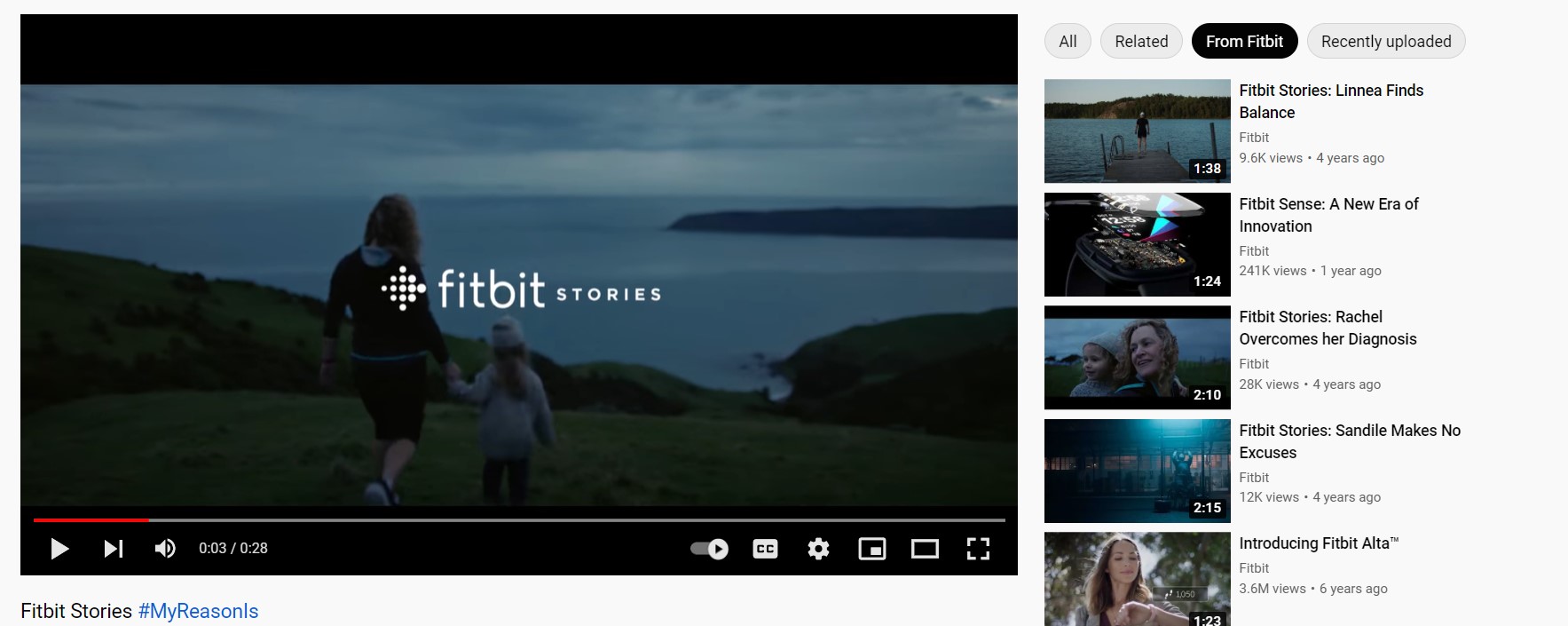Click the 0:03 / 0:28 time display
The height and width of the screenshot is (626, 1568).
point(233,549)
